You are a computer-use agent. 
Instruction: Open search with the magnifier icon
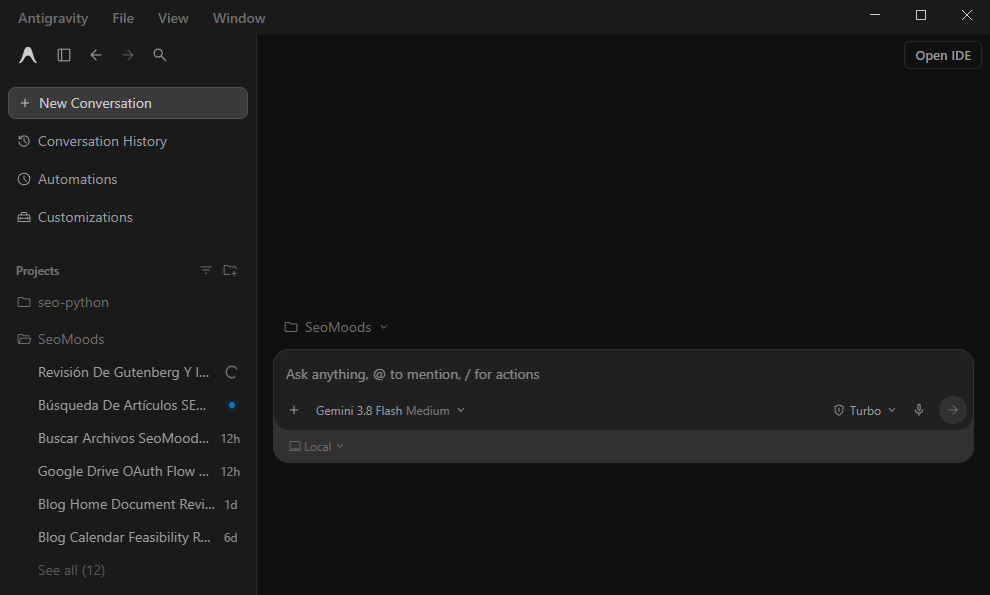click(160, 56)
